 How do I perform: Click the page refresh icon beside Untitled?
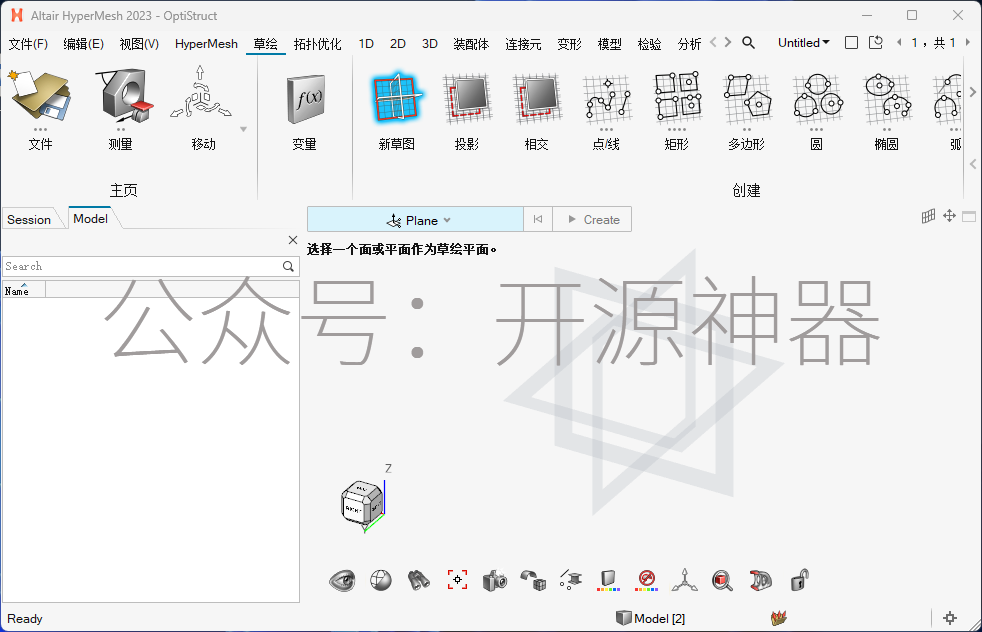[x=876, y=43]
